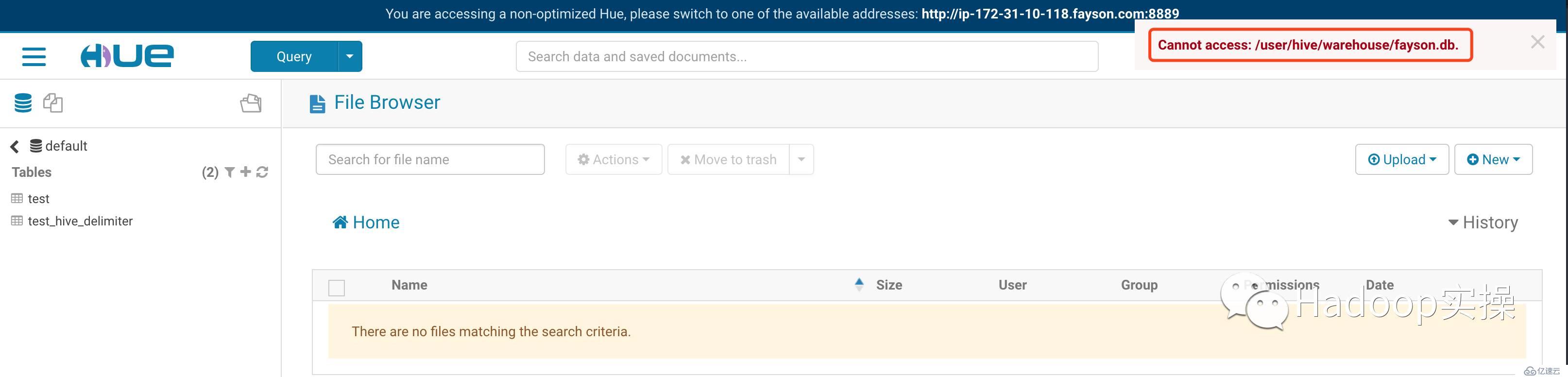Open the Upload dropdown
Viewport: 1568px width, 377px height.
pyautogui.click(x=1402, y=159)
